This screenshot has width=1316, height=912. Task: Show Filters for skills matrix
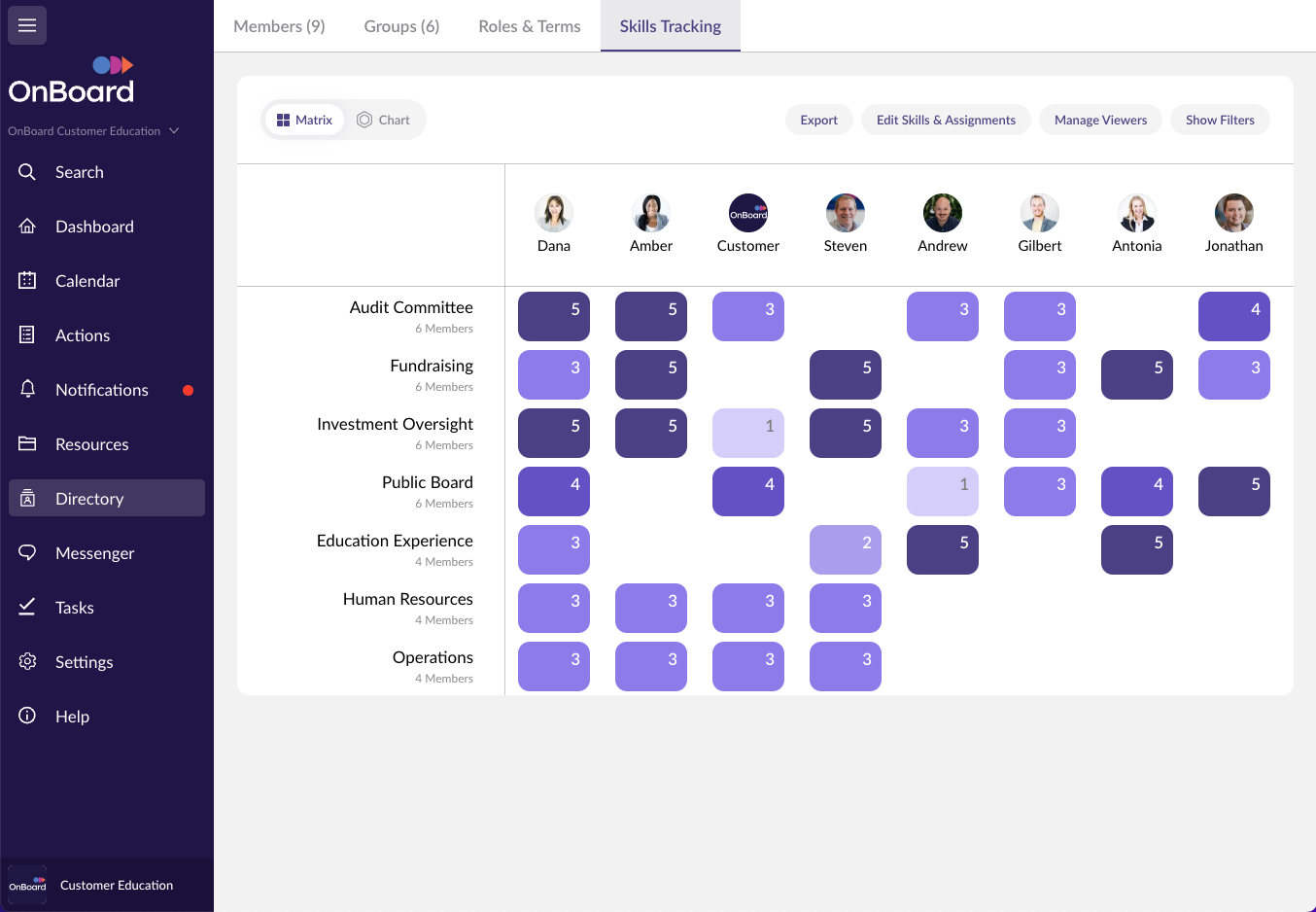point(1220,120)
